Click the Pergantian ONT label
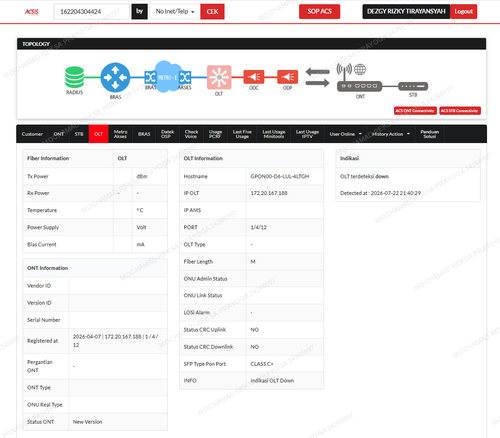The height and width of the screenshot is (438, 500). (x=40, y=366)
